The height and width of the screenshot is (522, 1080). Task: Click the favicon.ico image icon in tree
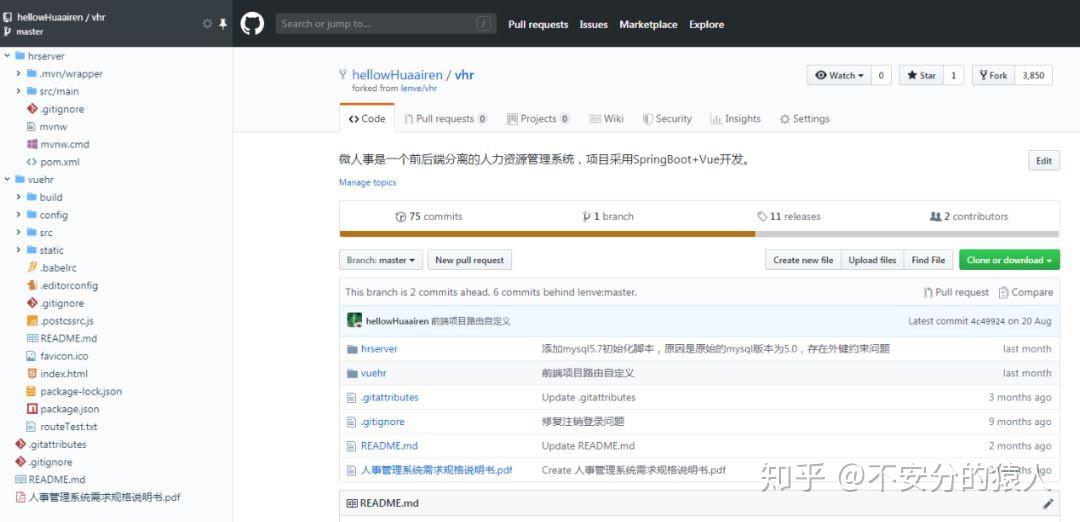[31, 356]
